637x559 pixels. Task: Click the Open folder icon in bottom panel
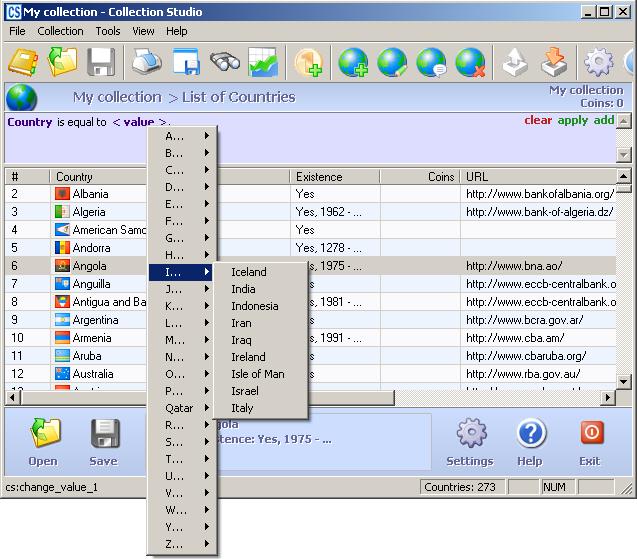pos(45,433)
